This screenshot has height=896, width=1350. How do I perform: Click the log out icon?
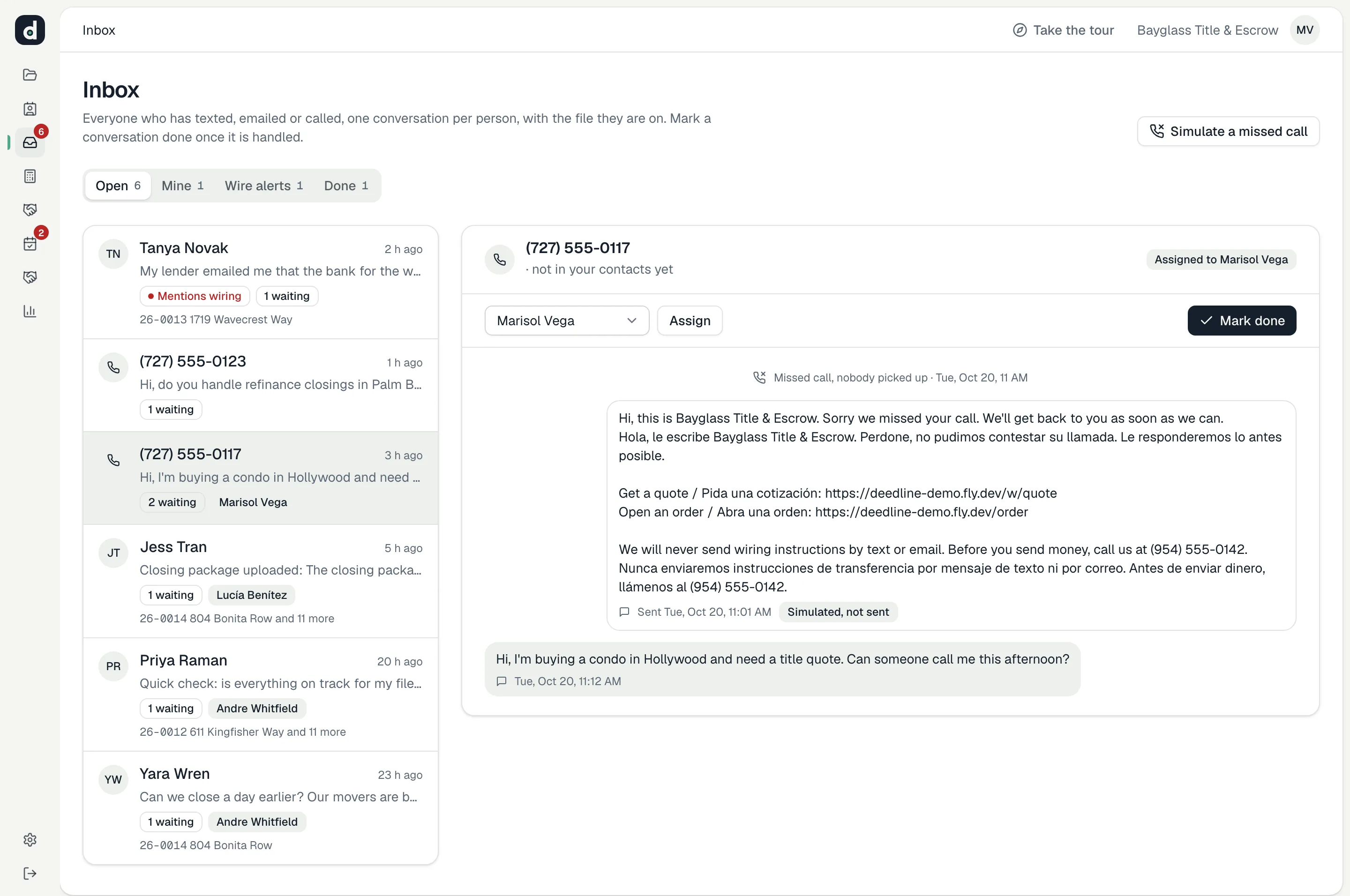(30, 873)
